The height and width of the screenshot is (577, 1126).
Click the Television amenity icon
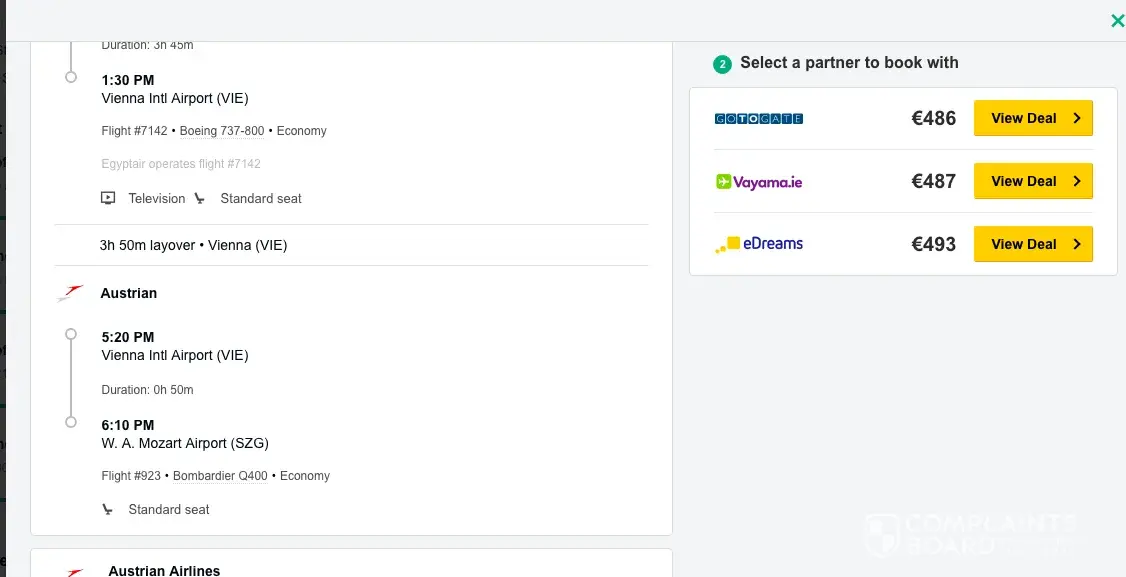[108, 199]
